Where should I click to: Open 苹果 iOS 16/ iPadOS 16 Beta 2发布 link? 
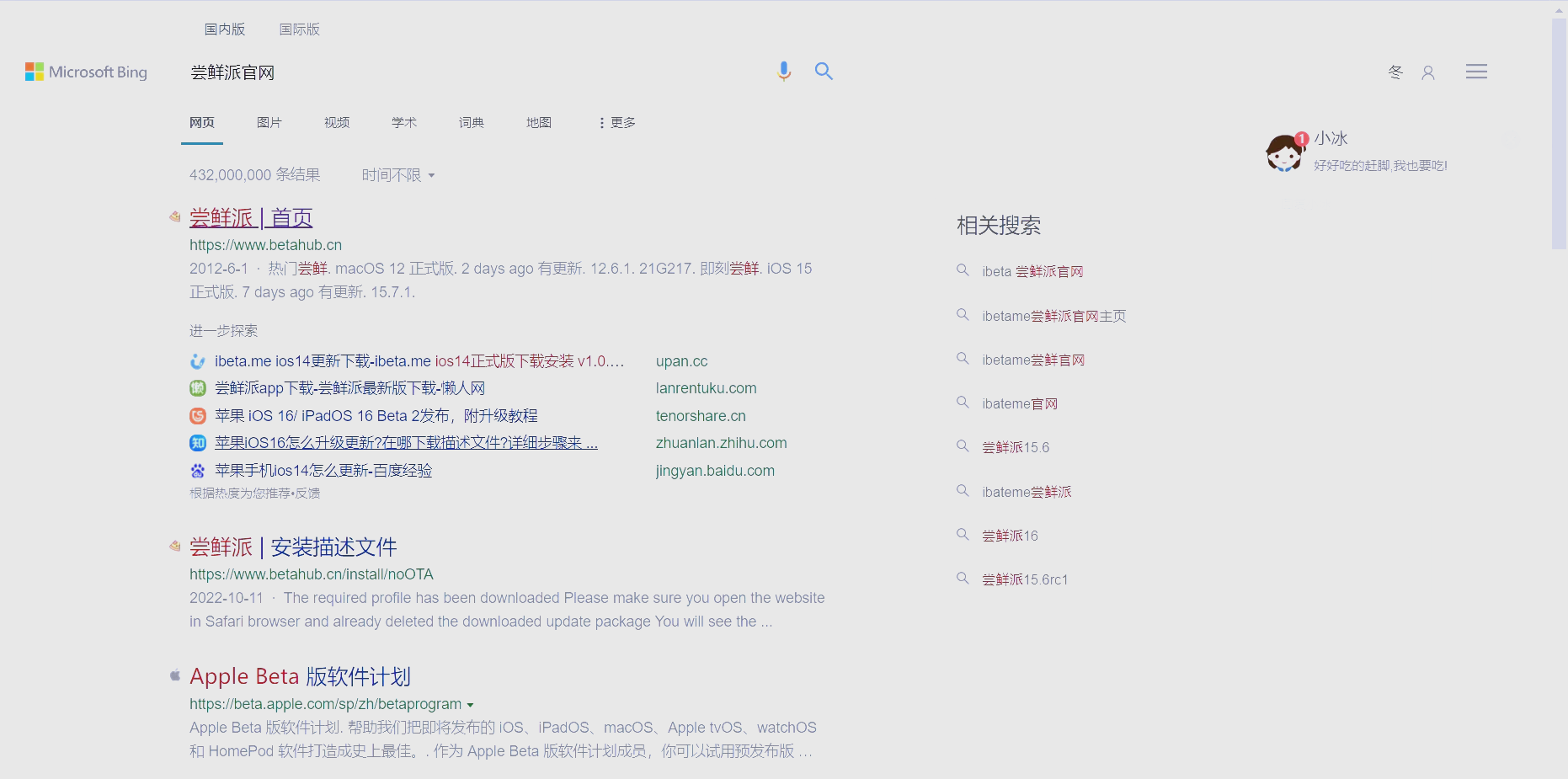click(x=376, y=416)
